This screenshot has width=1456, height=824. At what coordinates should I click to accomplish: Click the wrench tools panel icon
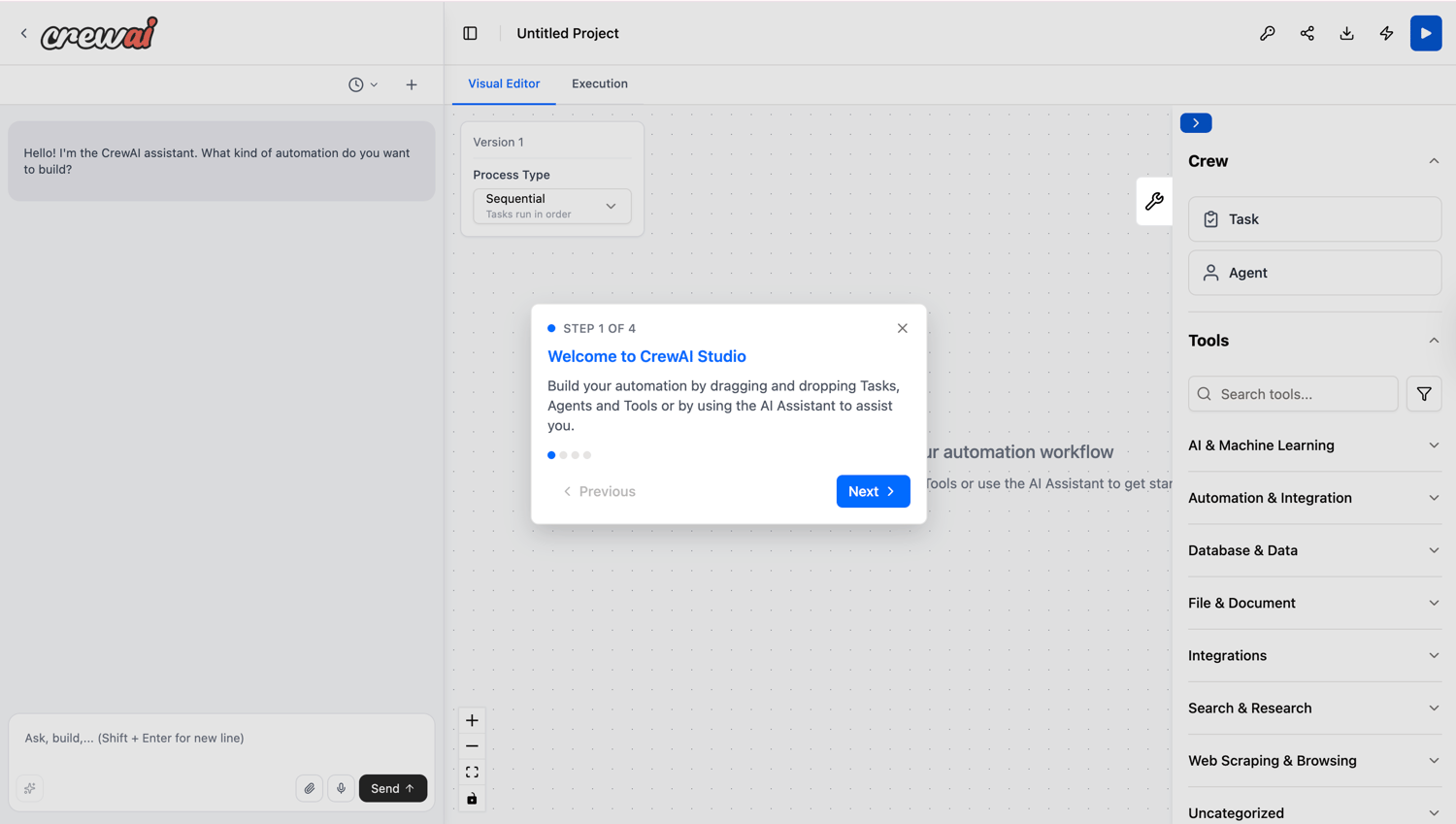1154,202
